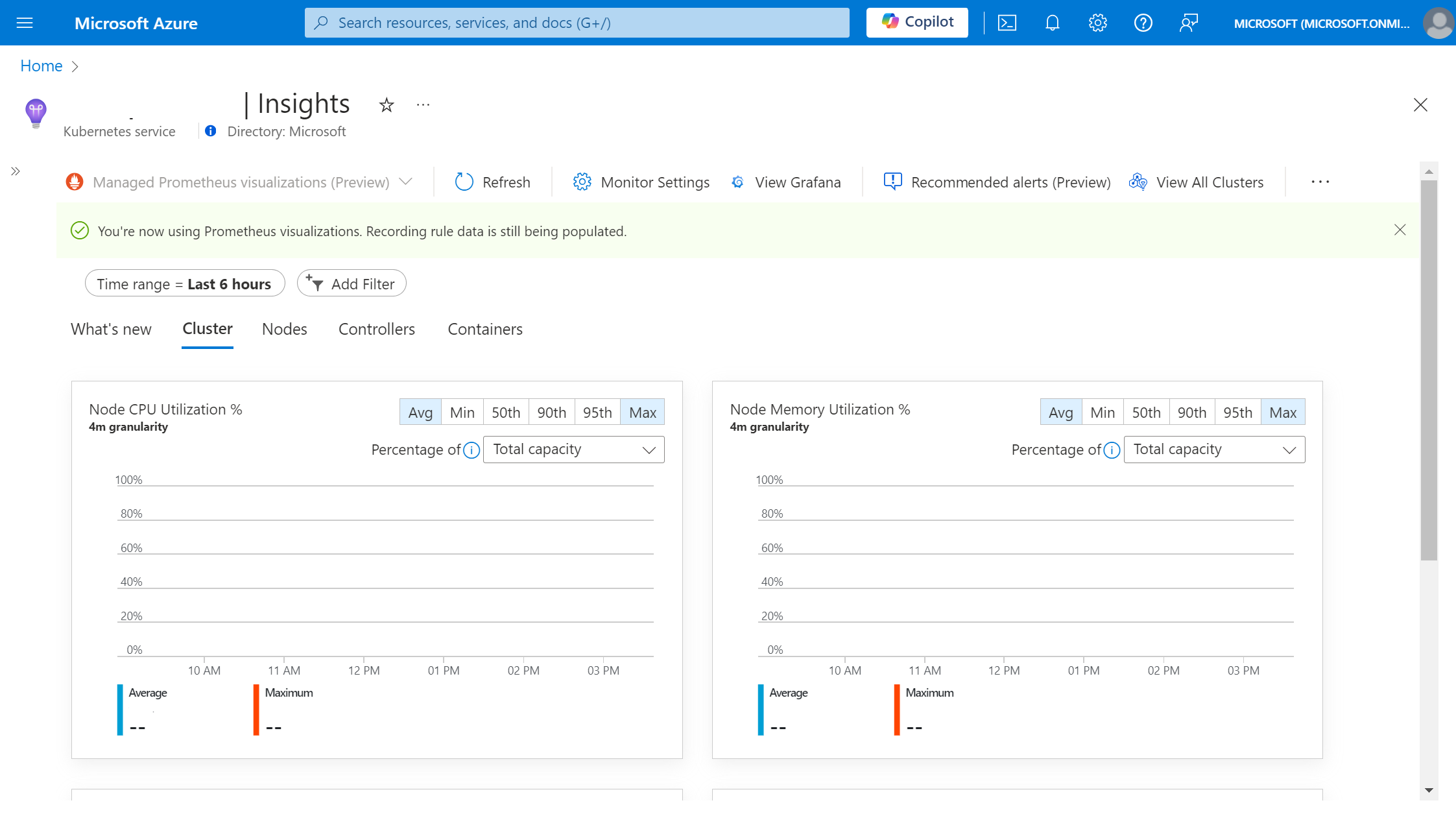Click the Copilot icon in toolbar

coord(916,22)
